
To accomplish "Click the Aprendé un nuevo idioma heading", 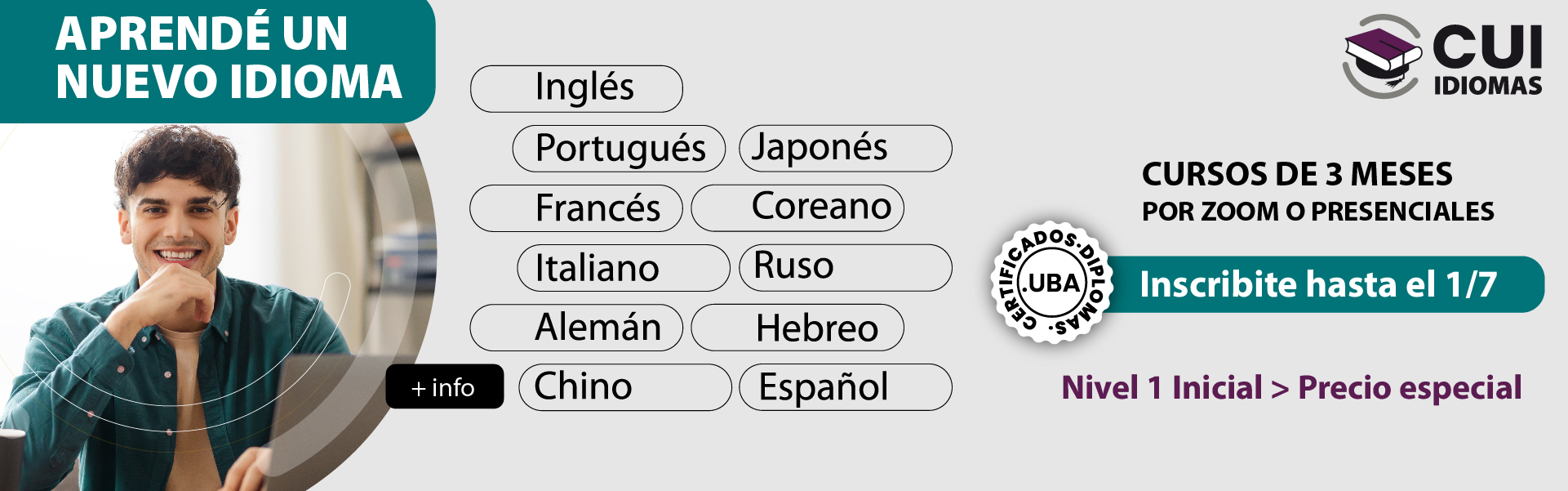I will tap(229, 57).
